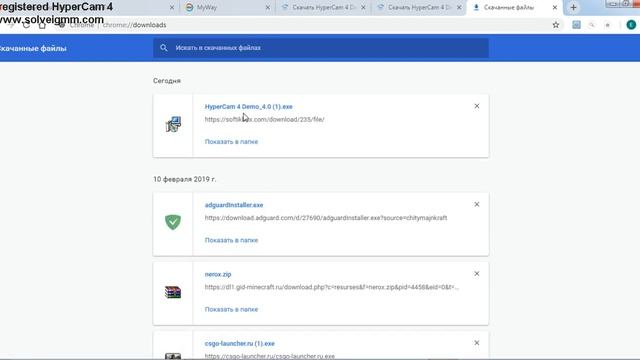The image size is (640, 360).
Task: Remove HyperCam 4 Demo from downloads list
Action: point(477,106)
